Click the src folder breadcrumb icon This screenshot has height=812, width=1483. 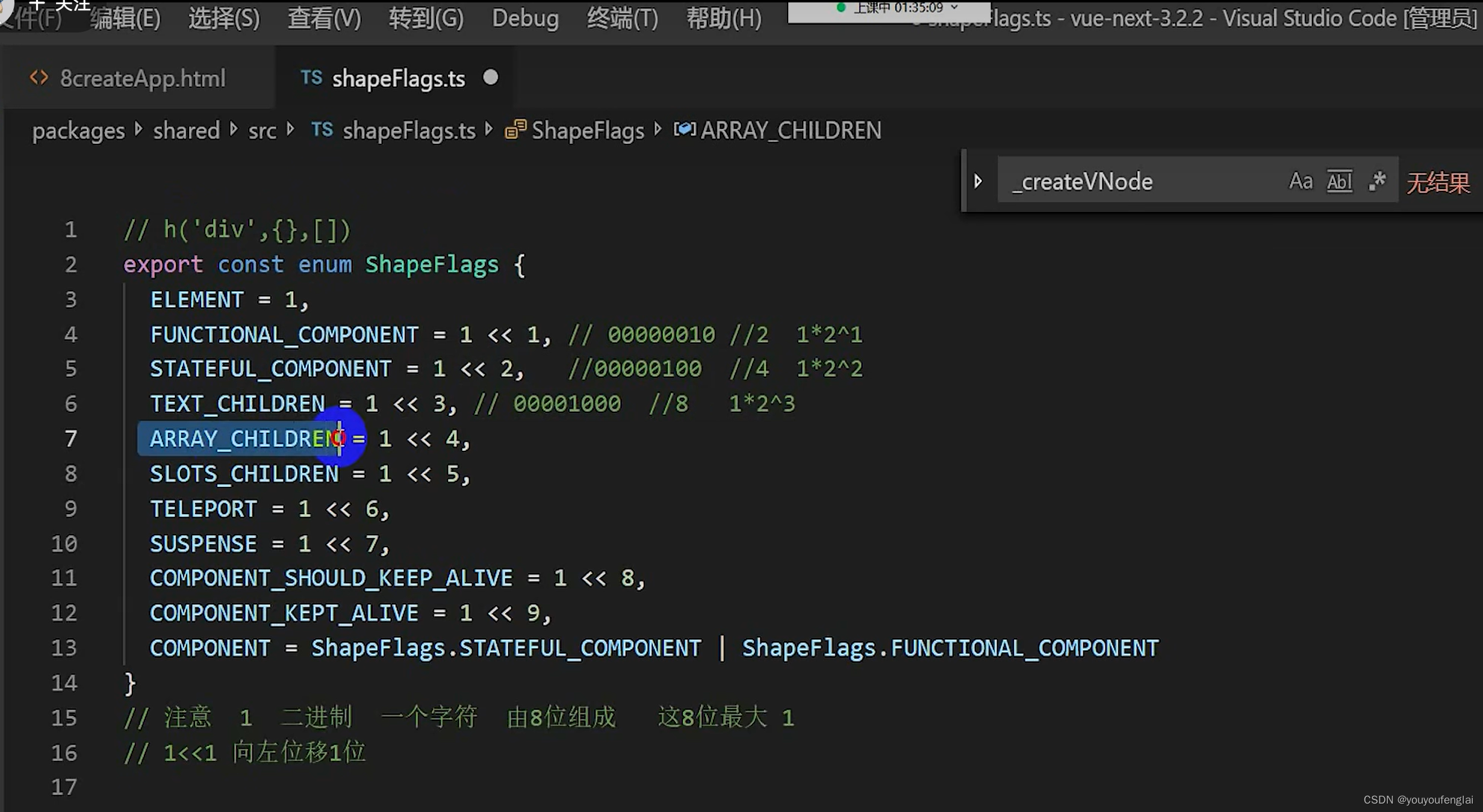[263, 130]
